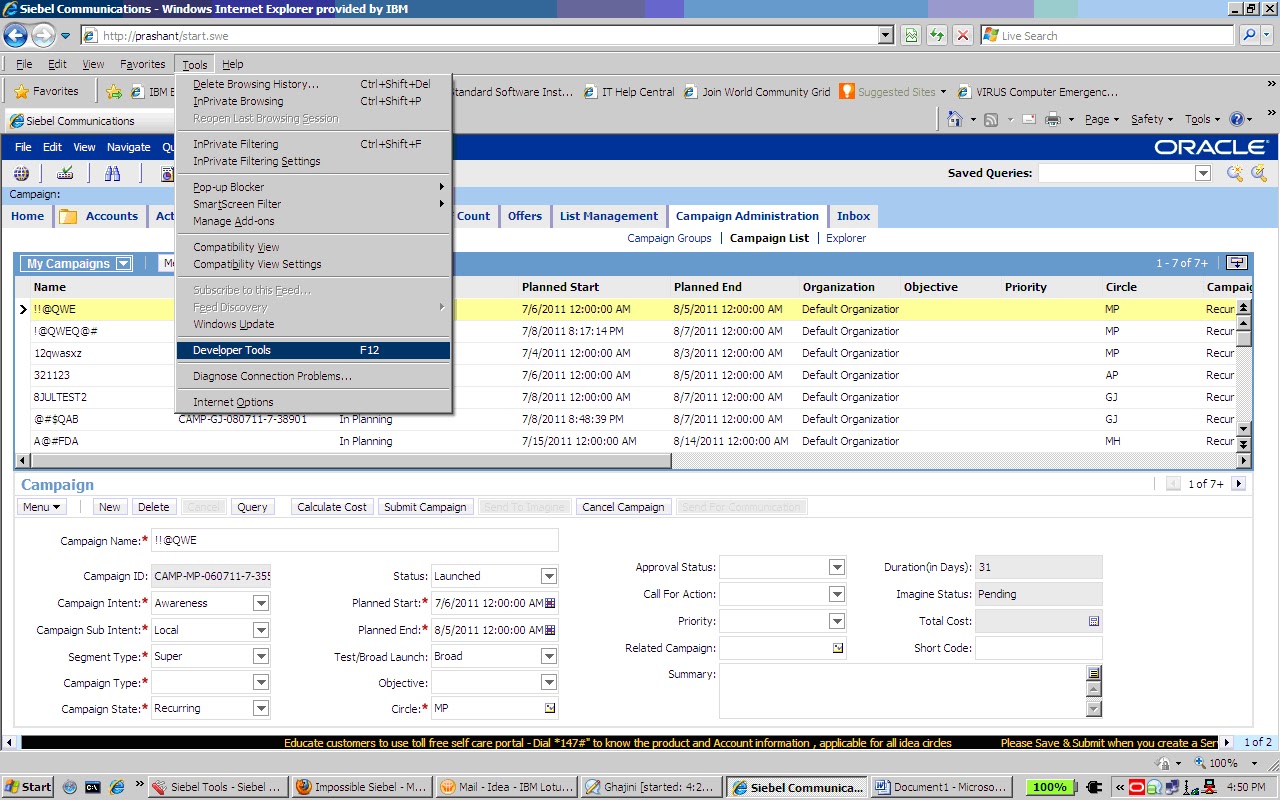1280x800 pixels.
Task: Click the Submit Campaign button
Action: 425,506
